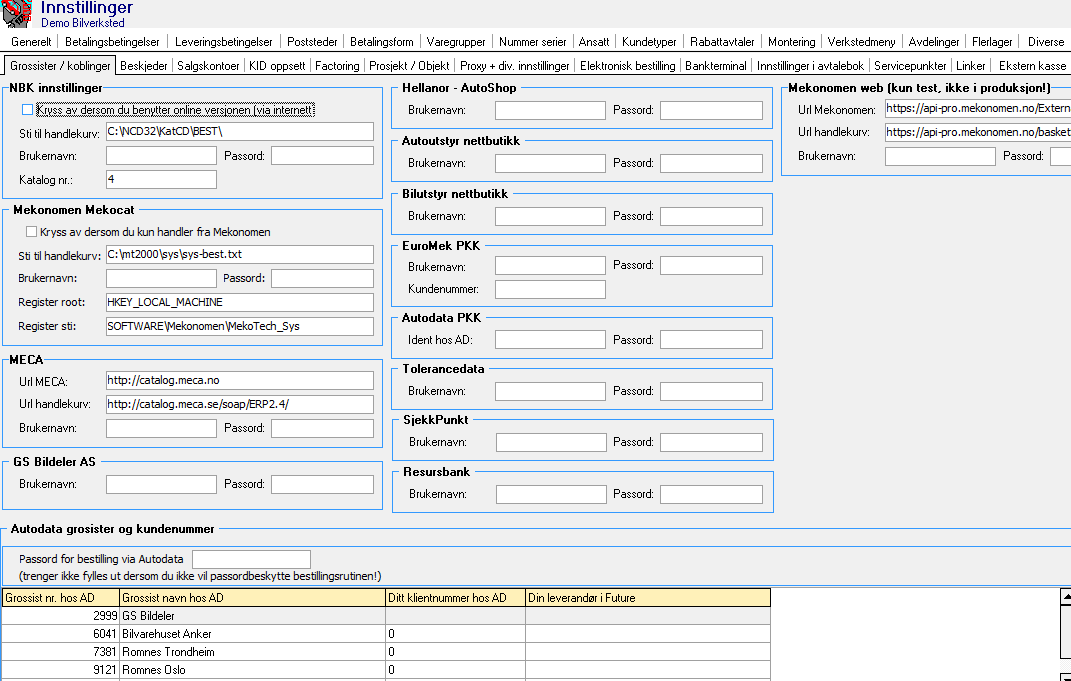Select the Bilvarehuset Anker row
Screen dimensions: 1071x681
(386, 634)
